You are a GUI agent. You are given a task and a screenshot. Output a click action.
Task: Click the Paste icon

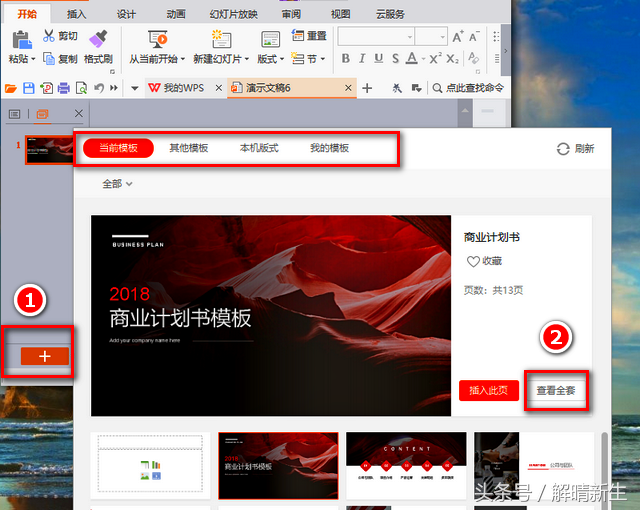(x=22, y=40)
